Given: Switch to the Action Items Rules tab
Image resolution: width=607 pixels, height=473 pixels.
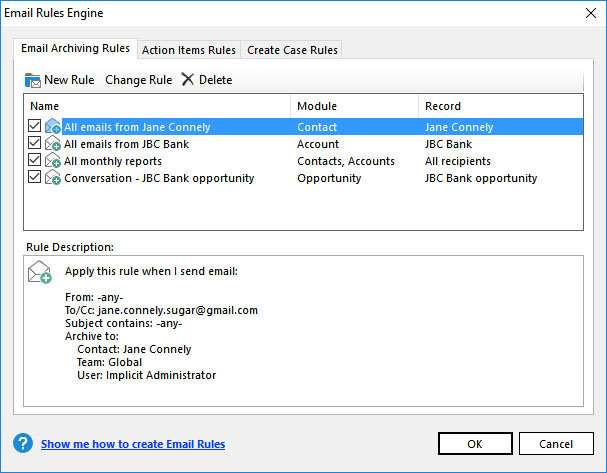Looking at the screenshot, I should (x=189, y=50).
